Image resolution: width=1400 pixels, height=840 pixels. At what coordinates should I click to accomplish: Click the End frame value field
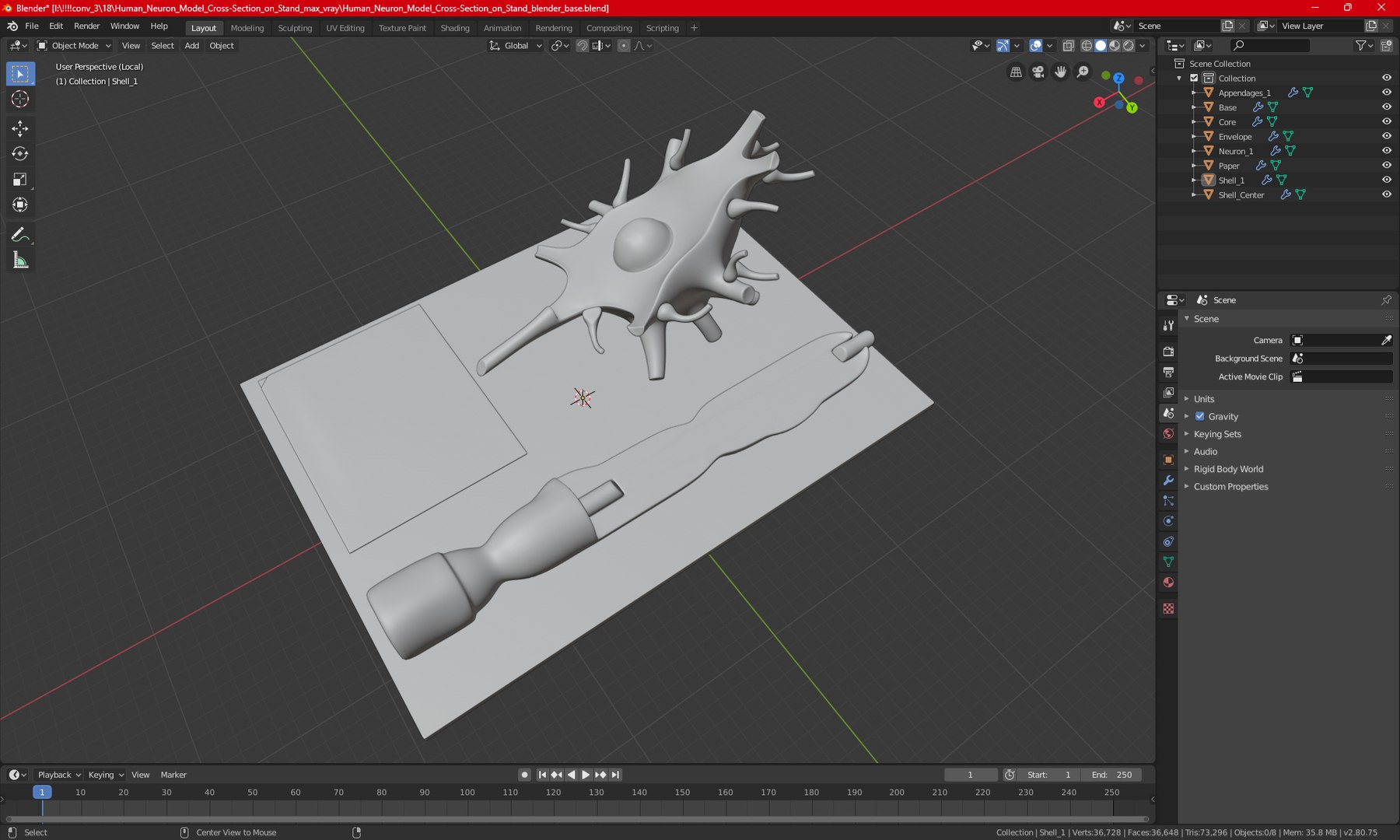pyautogui.click(x=1111, y=775)
